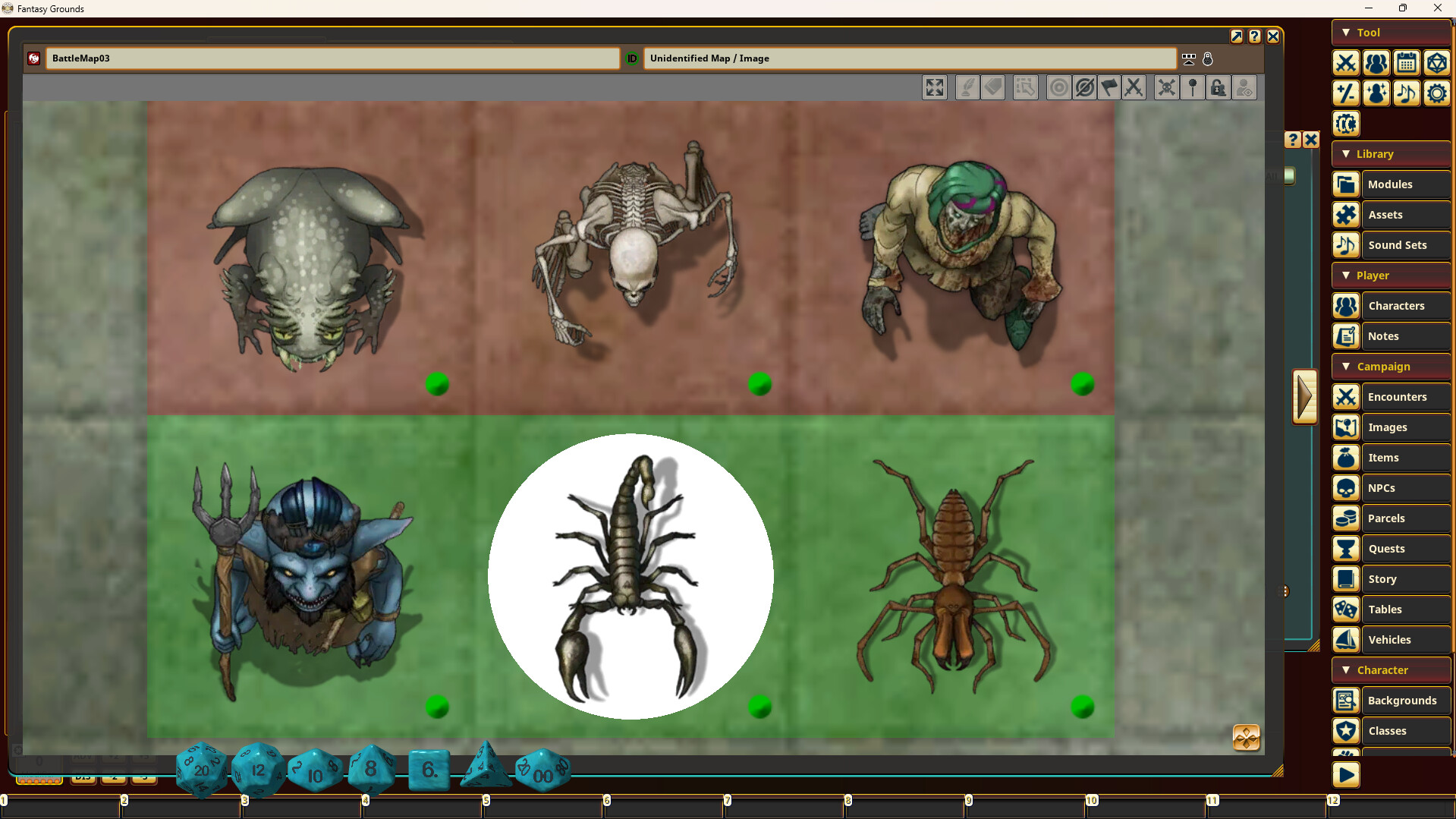The image size is (1456, 819).
Task: Open the Effects tool icon with sparkles
Action: (x=1376, y=93)
